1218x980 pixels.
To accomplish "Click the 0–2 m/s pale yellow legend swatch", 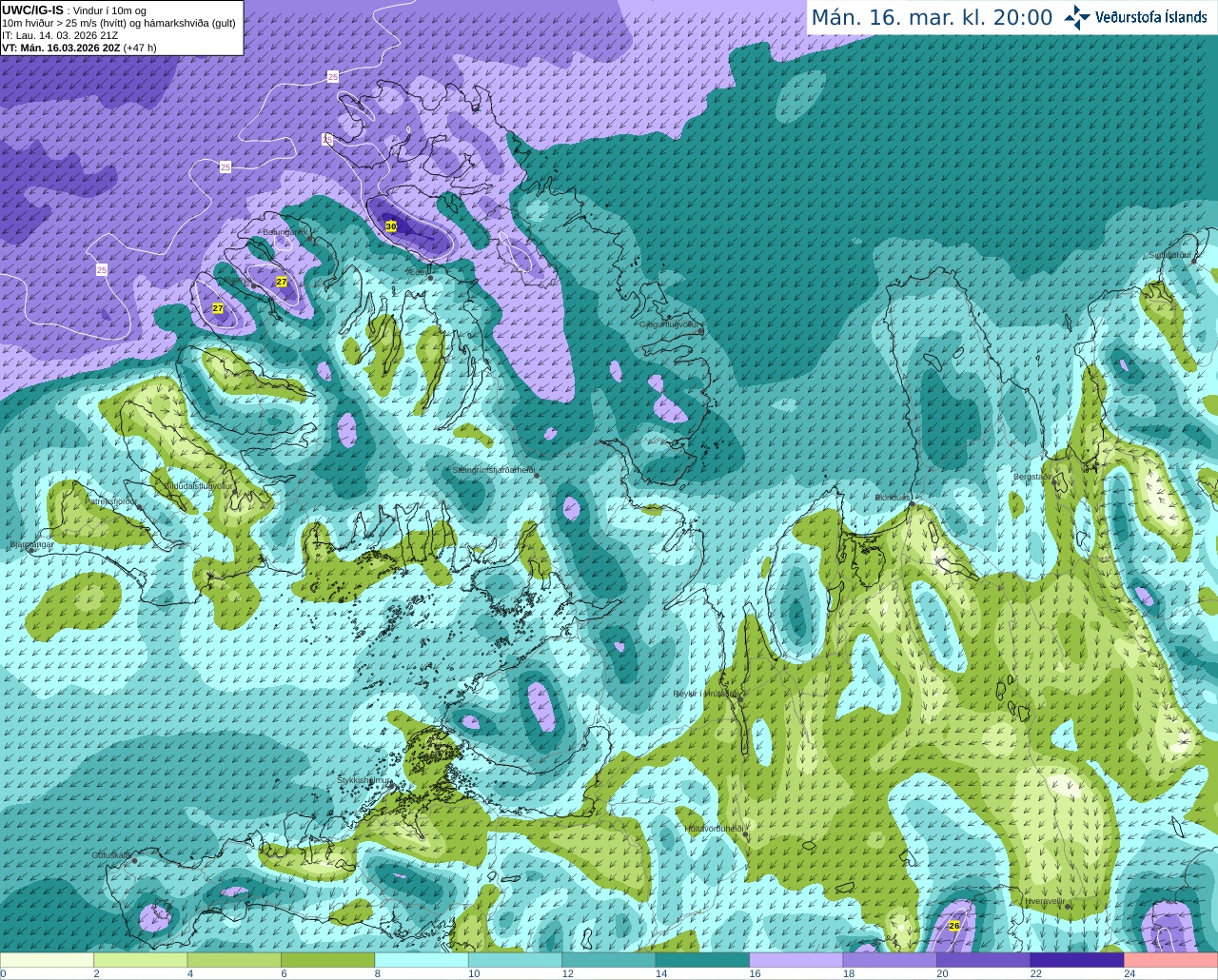I will click(x=47, y=960).
